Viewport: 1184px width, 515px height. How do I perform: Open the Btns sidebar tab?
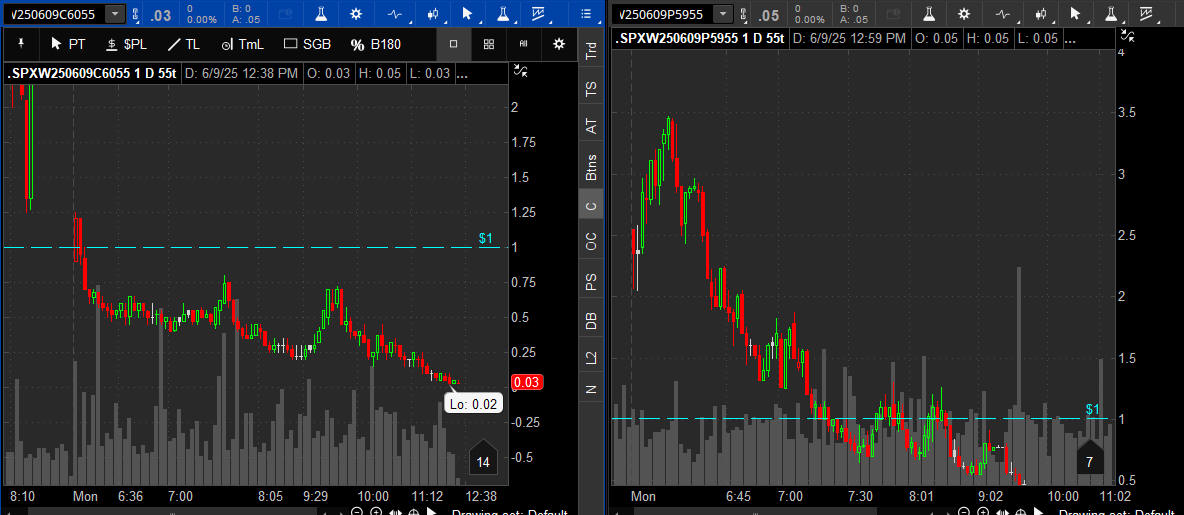coord(591,167)
